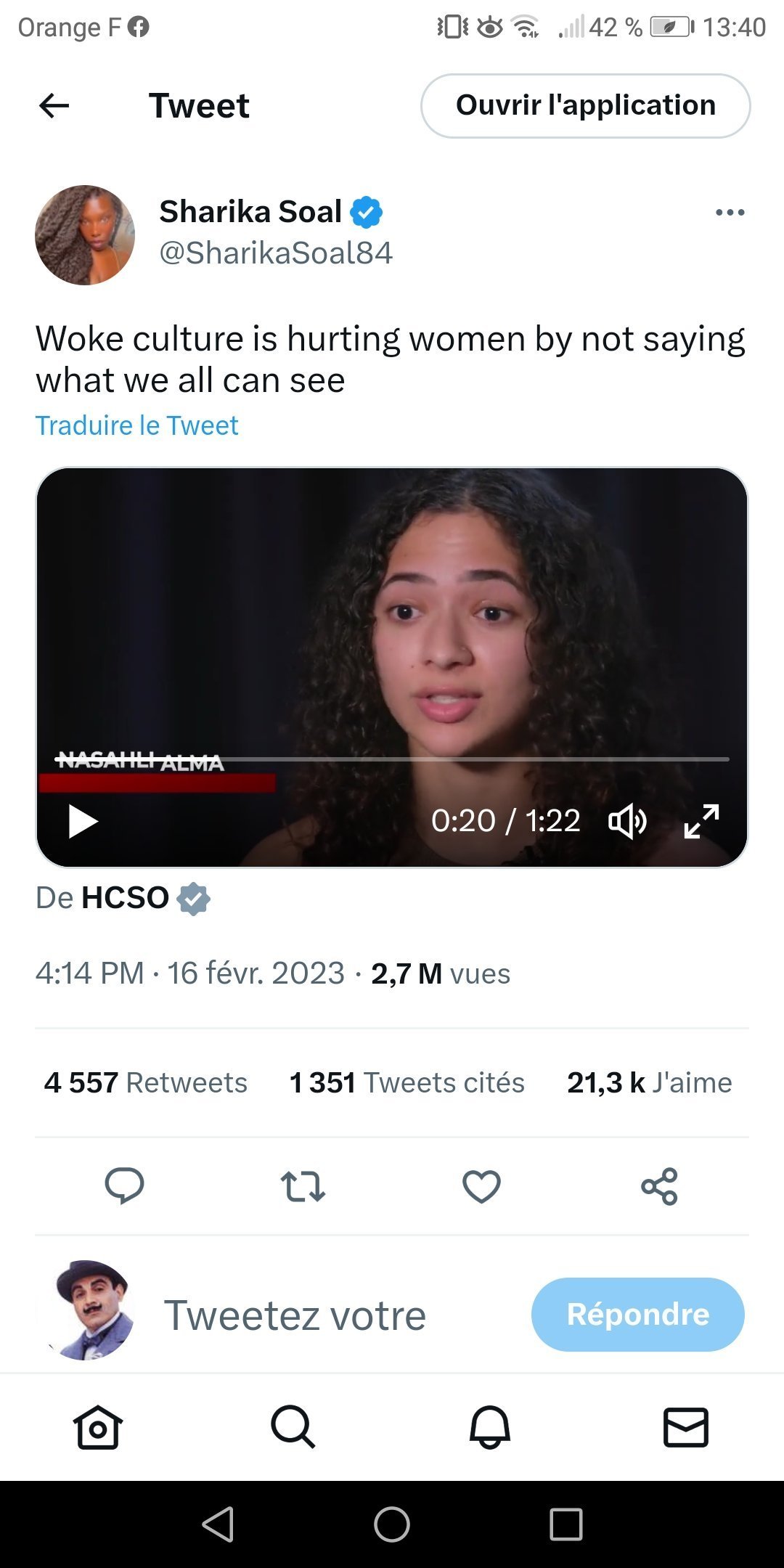The height and width of the screenshot is (1568, 784).
Task: Tap the share icon below the tweet
Action: pyautogui.click(x=659, y=1186)
